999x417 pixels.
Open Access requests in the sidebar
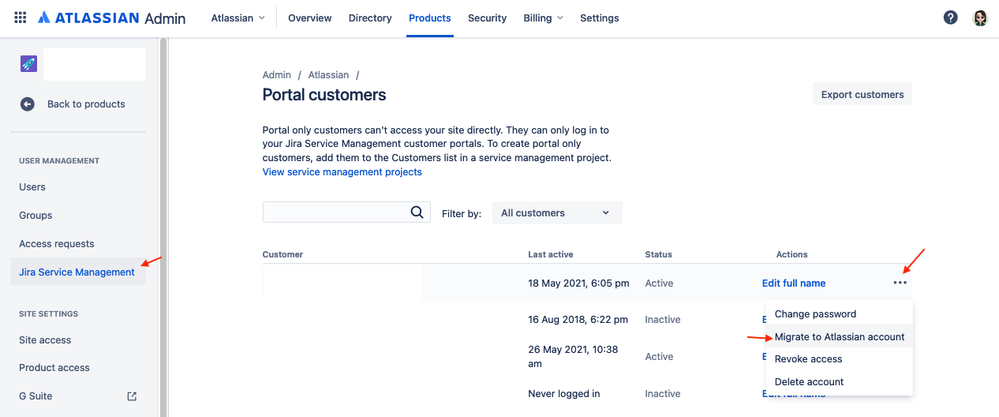(x=56, y=244)
